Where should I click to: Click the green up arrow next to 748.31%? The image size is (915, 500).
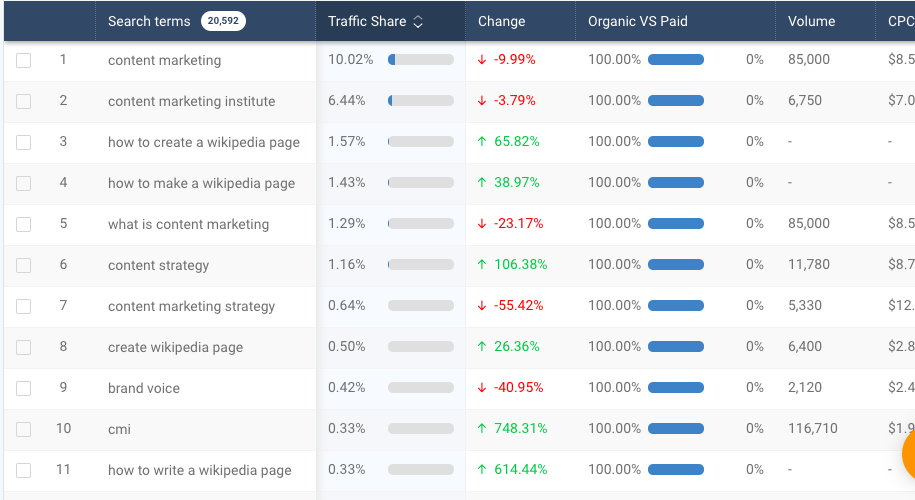click(x=481, y=428)
